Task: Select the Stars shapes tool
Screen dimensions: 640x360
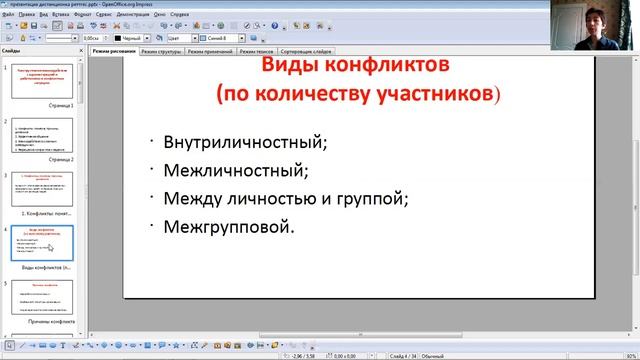Action: (x=176, y=345)
